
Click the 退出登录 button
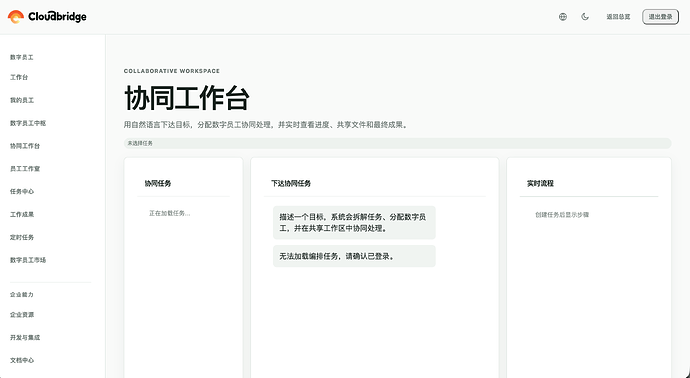coord(661,17)
